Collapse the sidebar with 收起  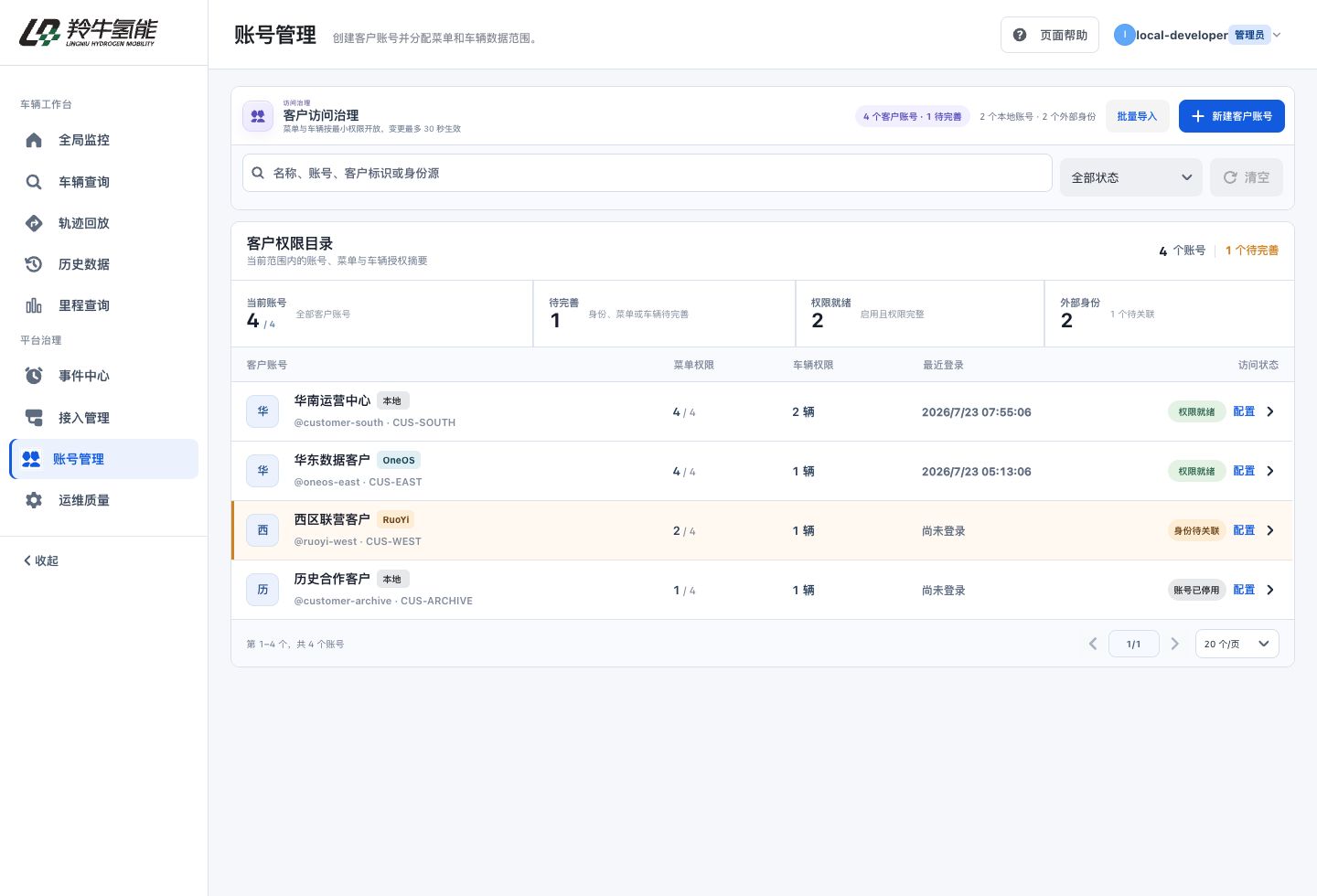pos(41,560)
